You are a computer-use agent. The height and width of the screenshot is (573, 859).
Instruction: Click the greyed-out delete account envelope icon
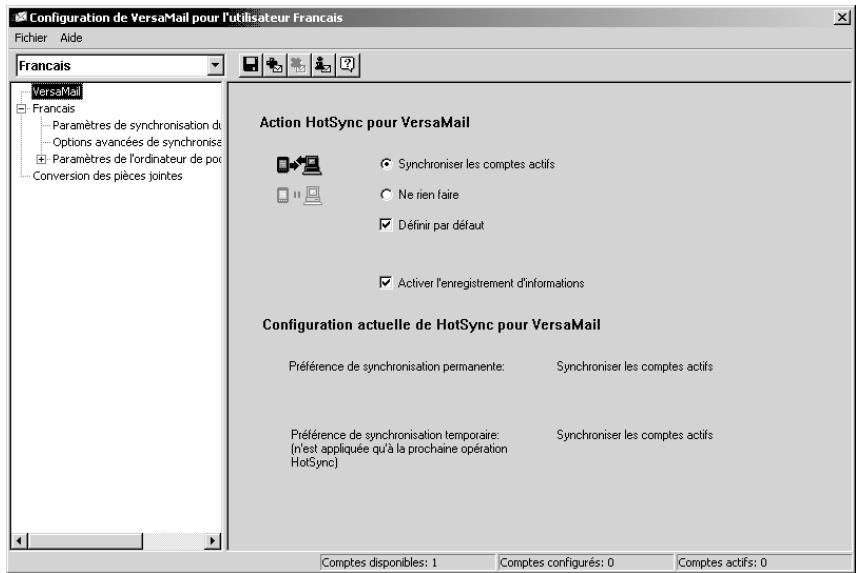tap(299, 65)
